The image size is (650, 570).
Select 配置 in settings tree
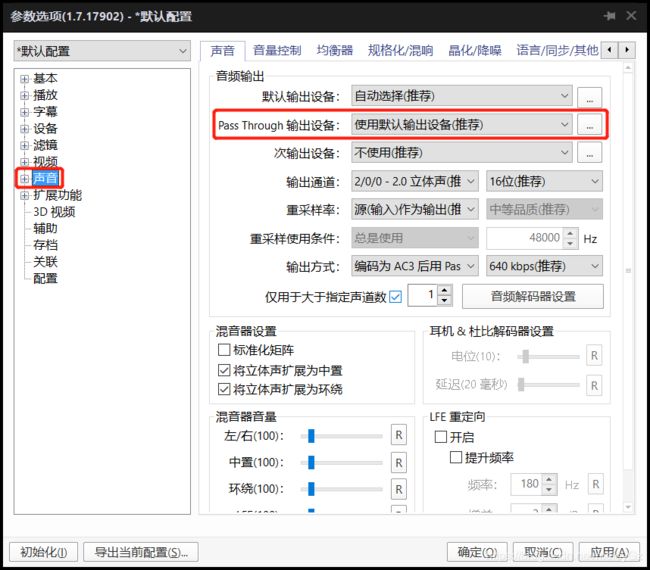[x=45, y=278]
